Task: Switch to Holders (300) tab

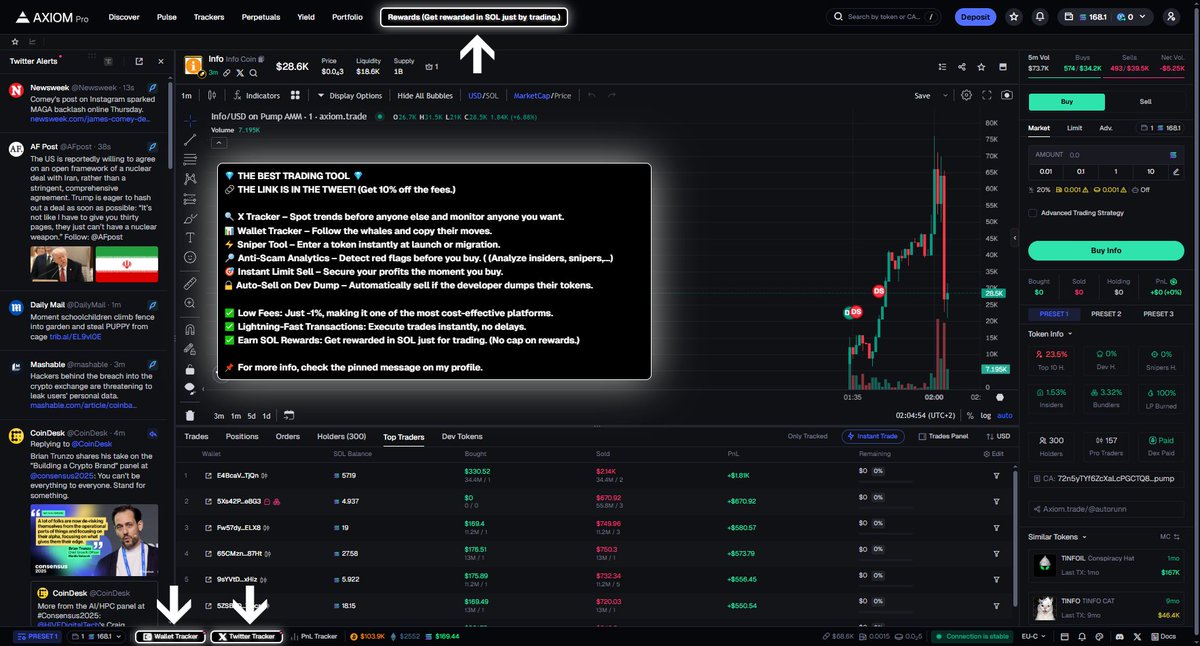Action: [341, 436]
